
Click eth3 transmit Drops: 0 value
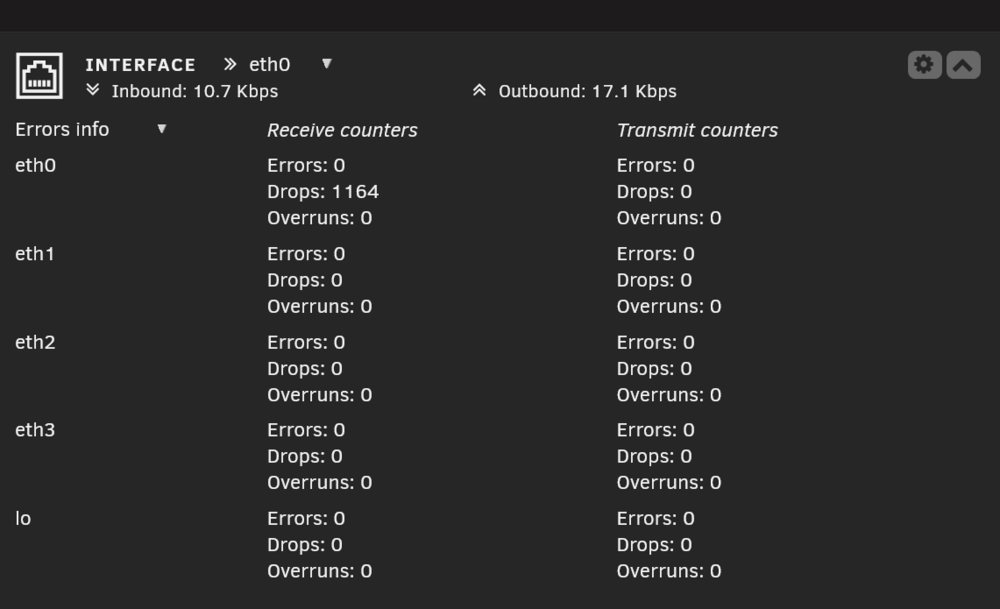point(654,456)
